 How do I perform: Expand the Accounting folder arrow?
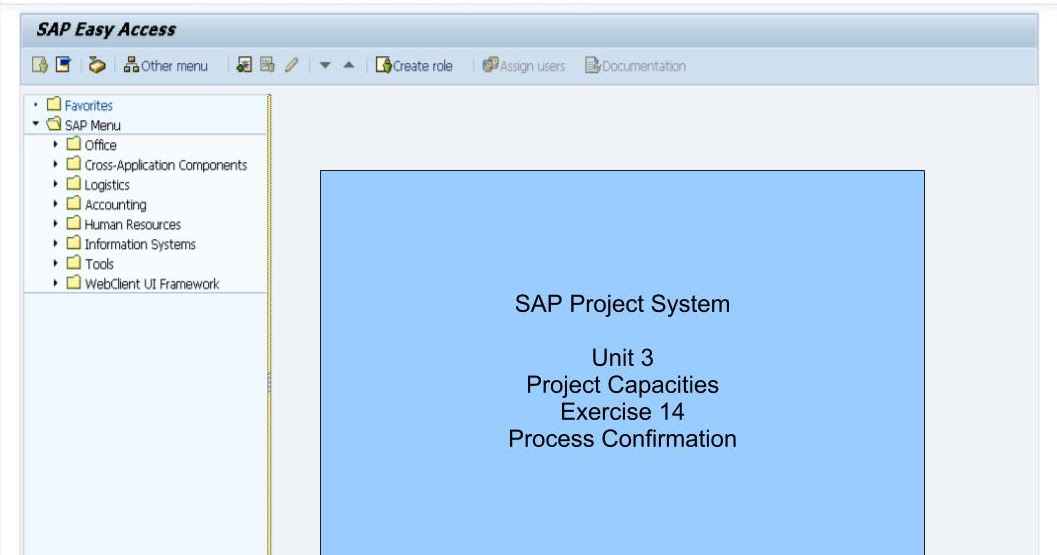[55, 203]
